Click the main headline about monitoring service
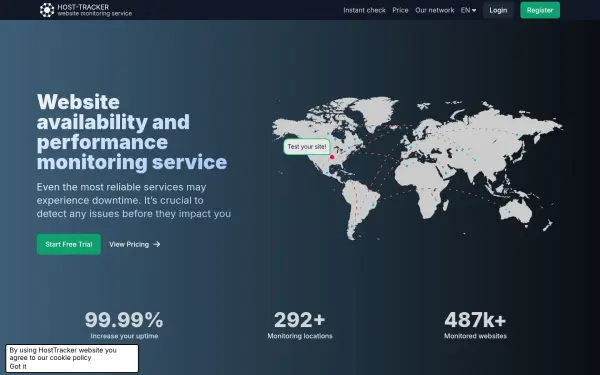The width and height of the screenshot is (600, 375). point(132,132)
